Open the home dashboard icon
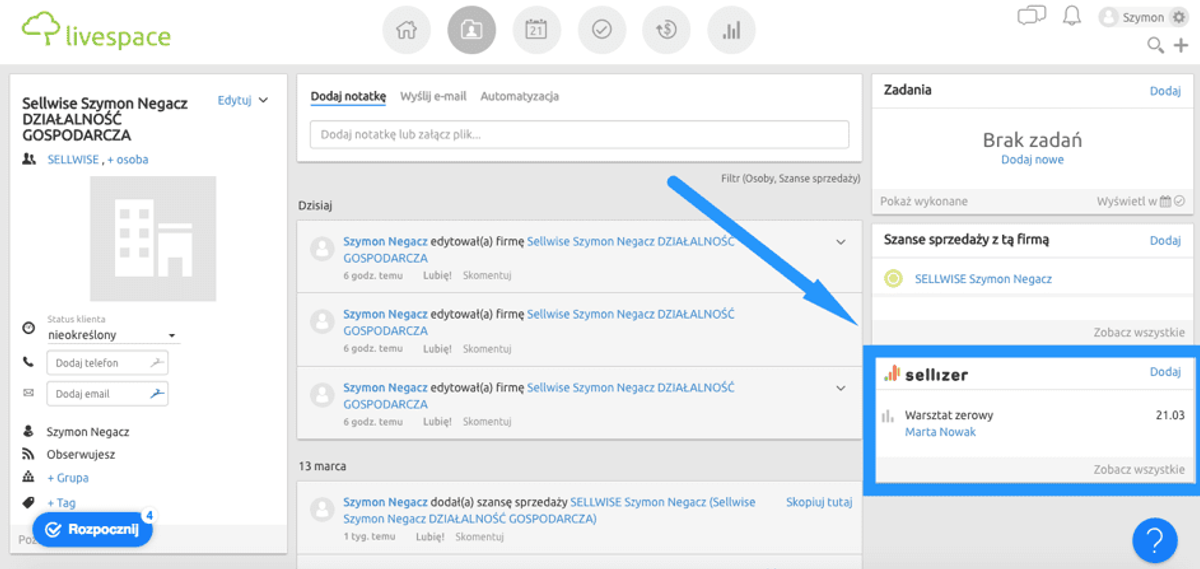The width and height of the screenshot is (1200, 569). pyautogui.click(x=406, y=30)
